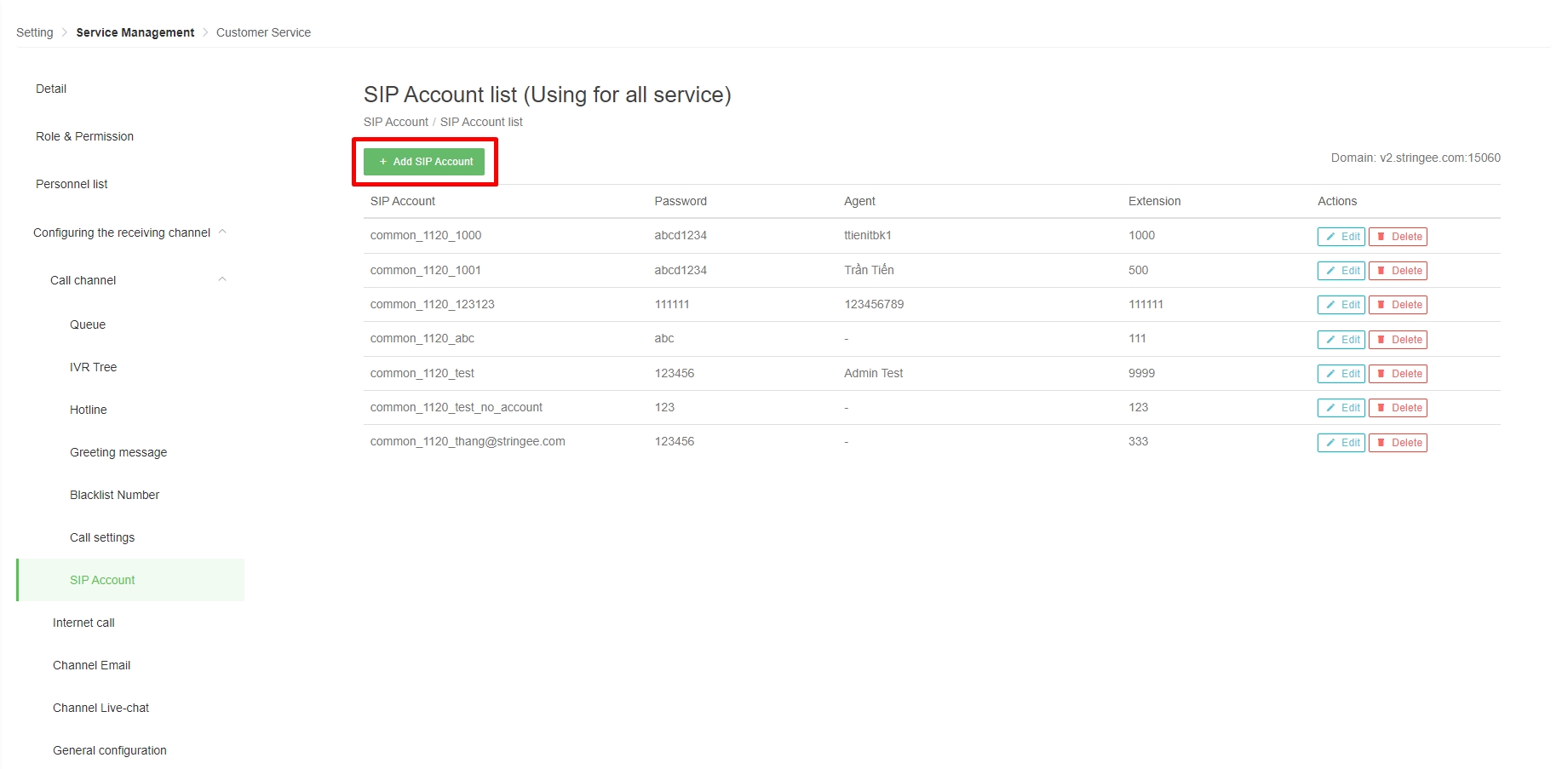1568x769 pixels.
Task: Click the Add SIP Account button
Action: 424,162
